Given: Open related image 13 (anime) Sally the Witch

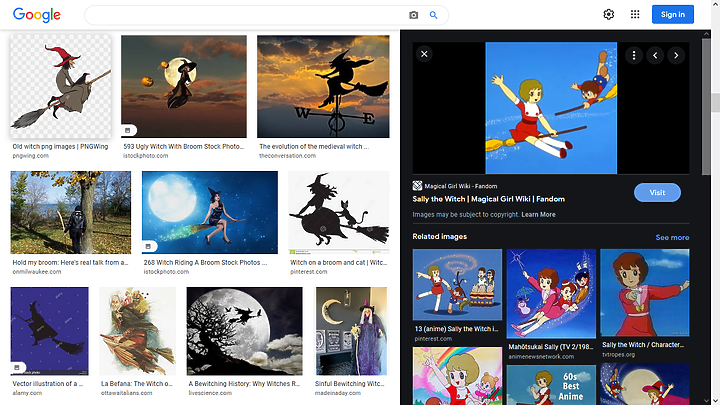Looking at the screenshot, I should point(457,285).
